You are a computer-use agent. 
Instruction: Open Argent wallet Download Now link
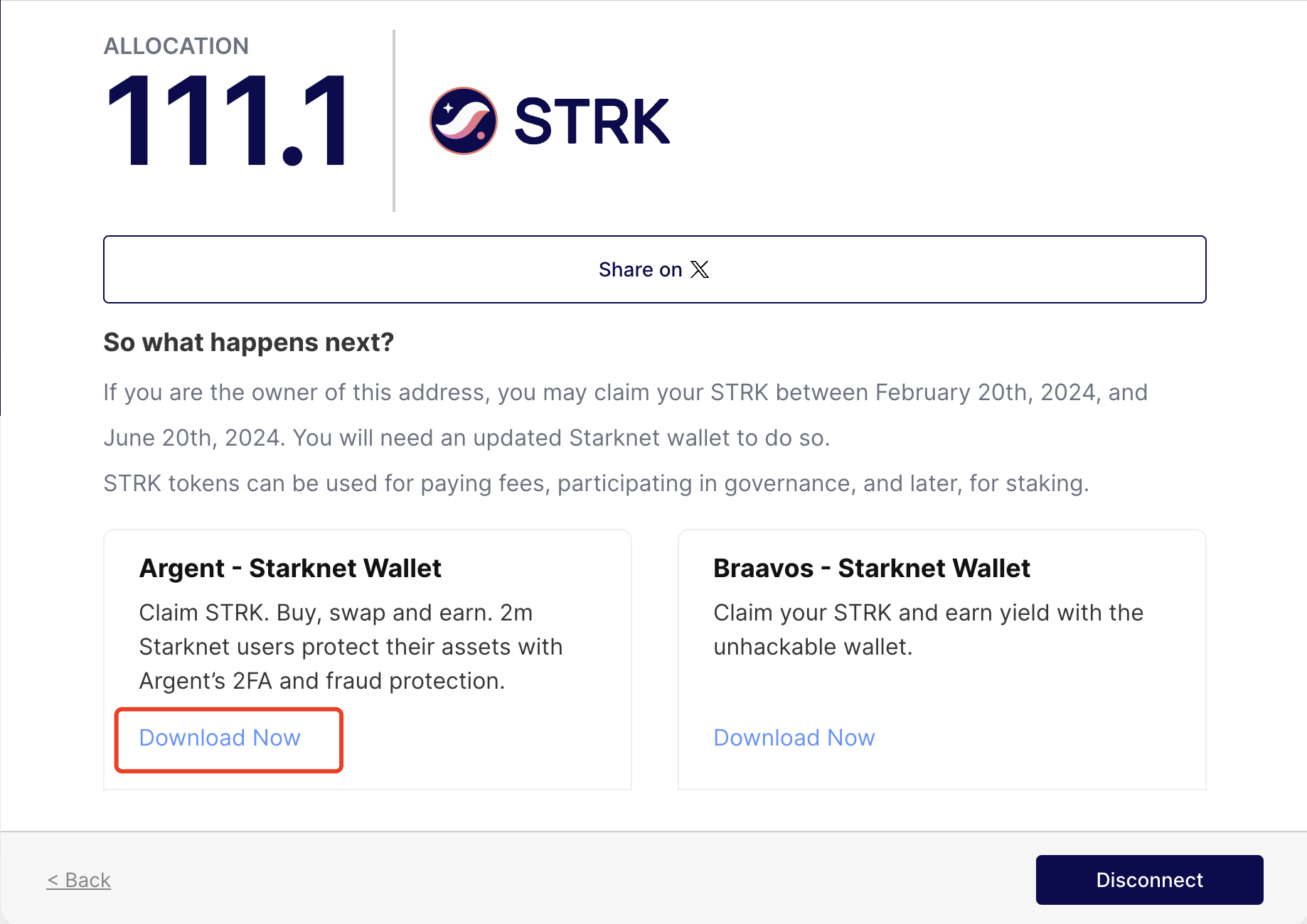point(220,738)
